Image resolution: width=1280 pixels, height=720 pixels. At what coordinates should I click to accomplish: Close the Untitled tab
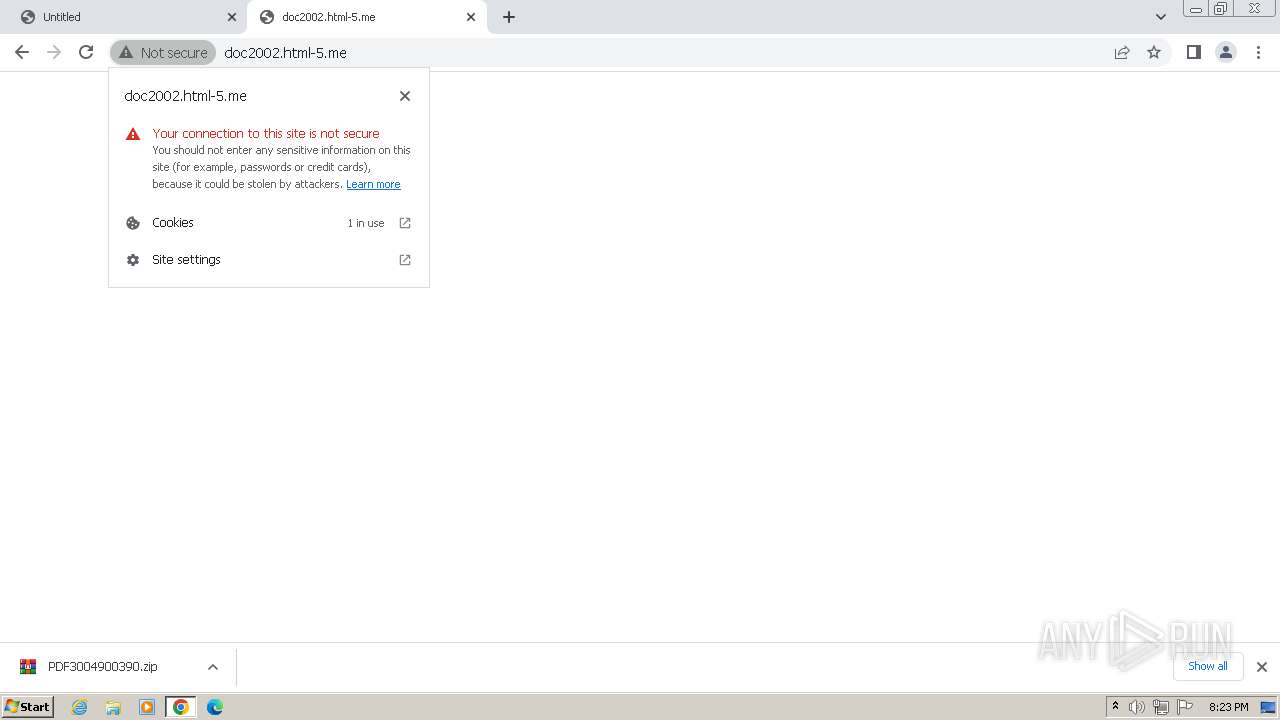pos(232,17)
